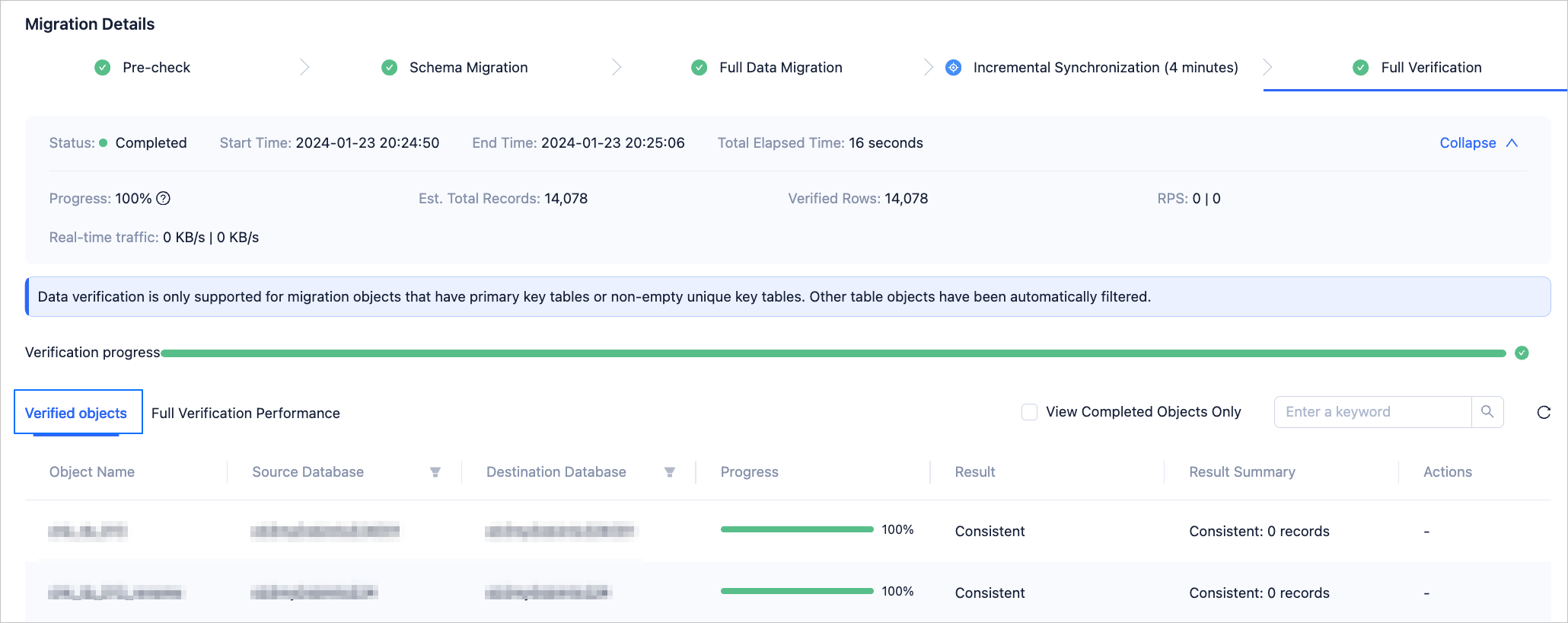
Task: Click the Verification progress bar
Action: [833, 353]
